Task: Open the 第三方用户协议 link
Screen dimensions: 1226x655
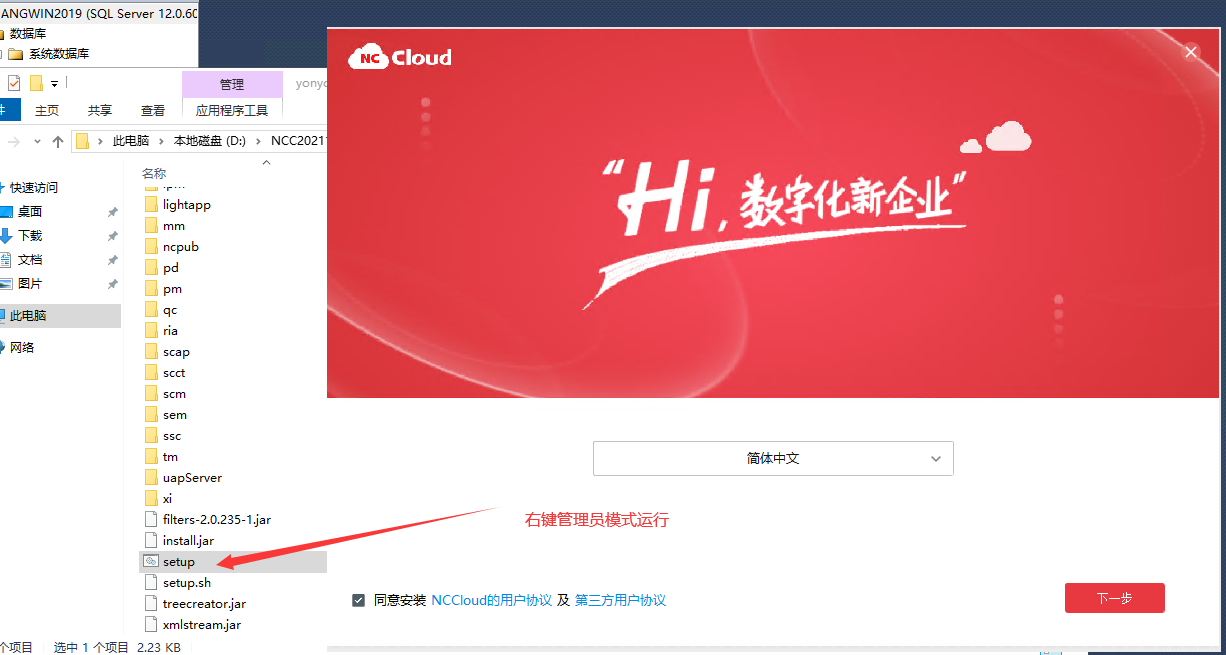Action: [620, 600]
